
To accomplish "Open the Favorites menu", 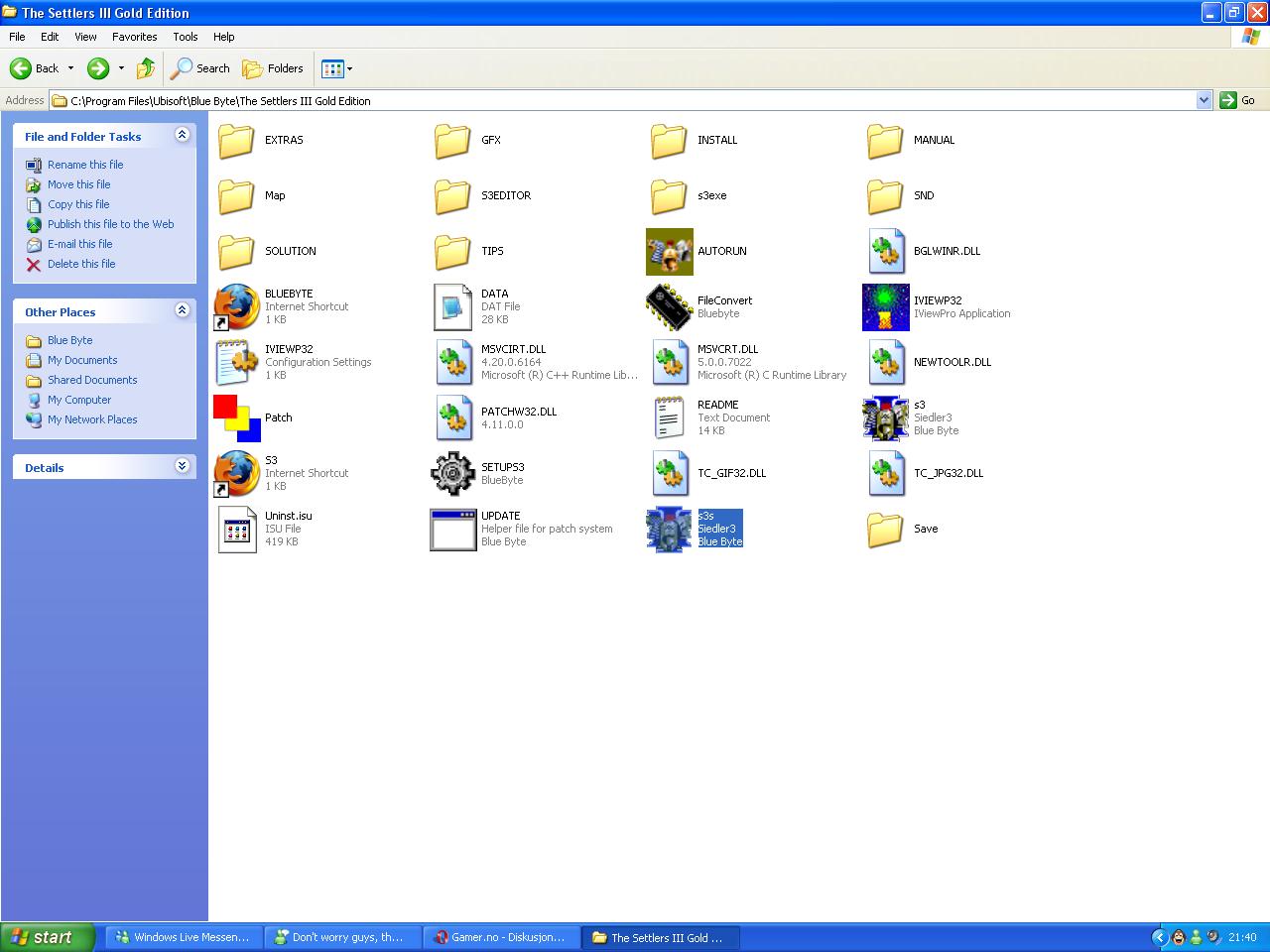I will 135,37.
